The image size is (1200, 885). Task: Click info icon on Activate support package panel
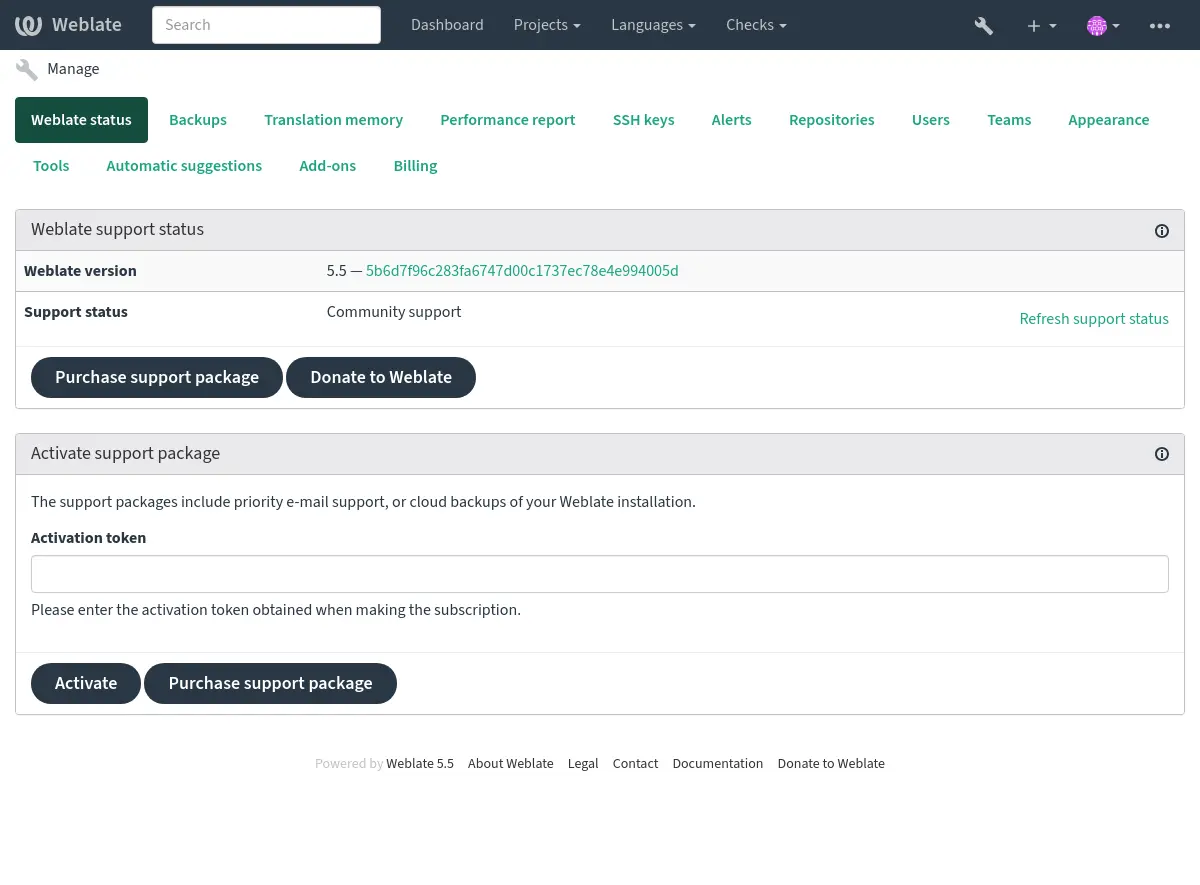[x=1162, y=454]
